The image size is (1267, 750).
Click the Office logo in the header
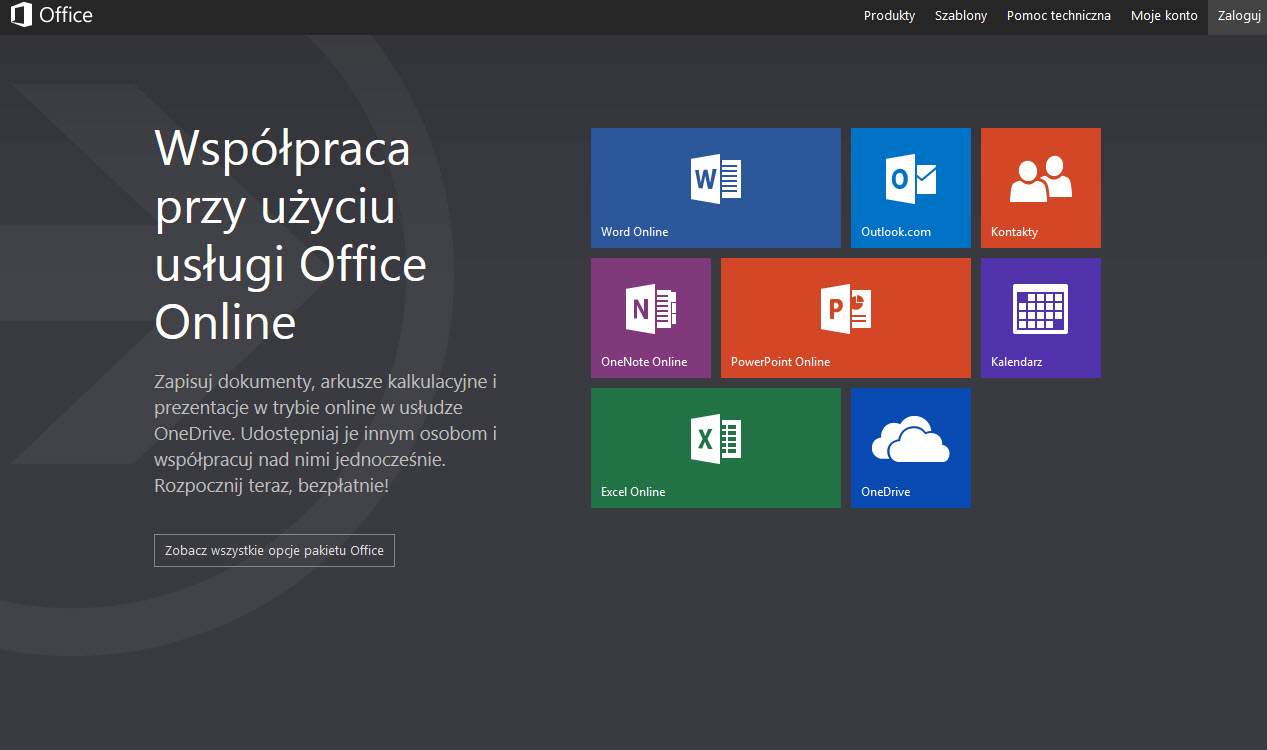(52, 16)
